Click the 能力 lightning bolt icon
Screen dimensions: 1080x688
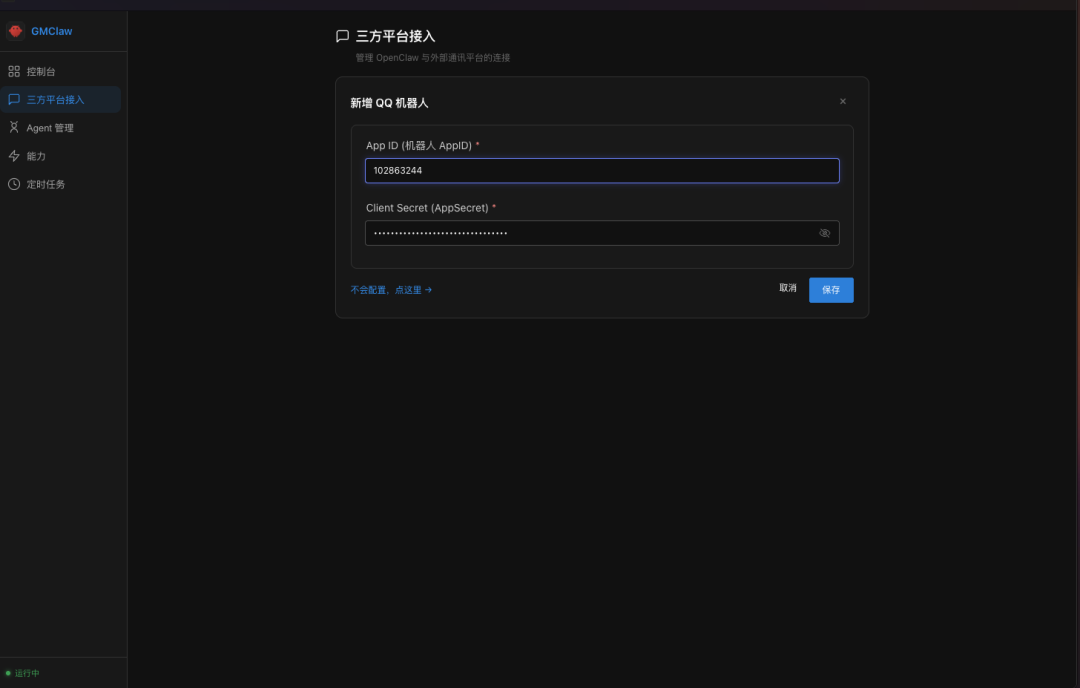click(x=14, y=156)
